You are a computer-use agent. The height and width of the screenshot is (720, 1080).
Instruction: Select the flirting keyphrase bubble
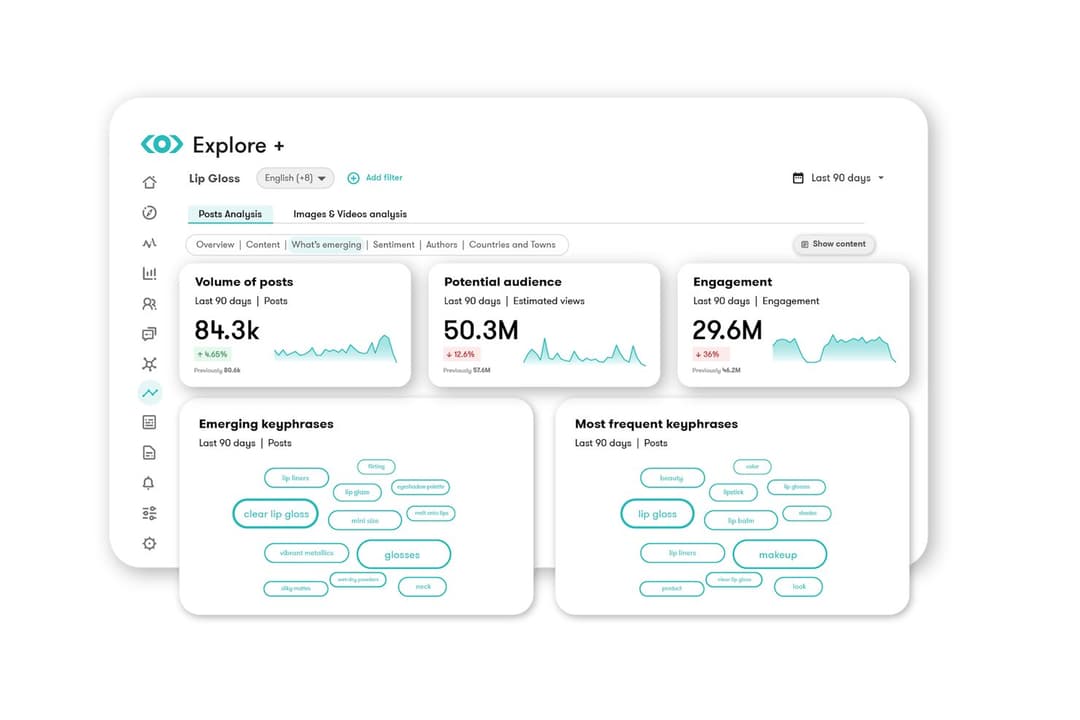pyautogui.click(x=376, y=466)
